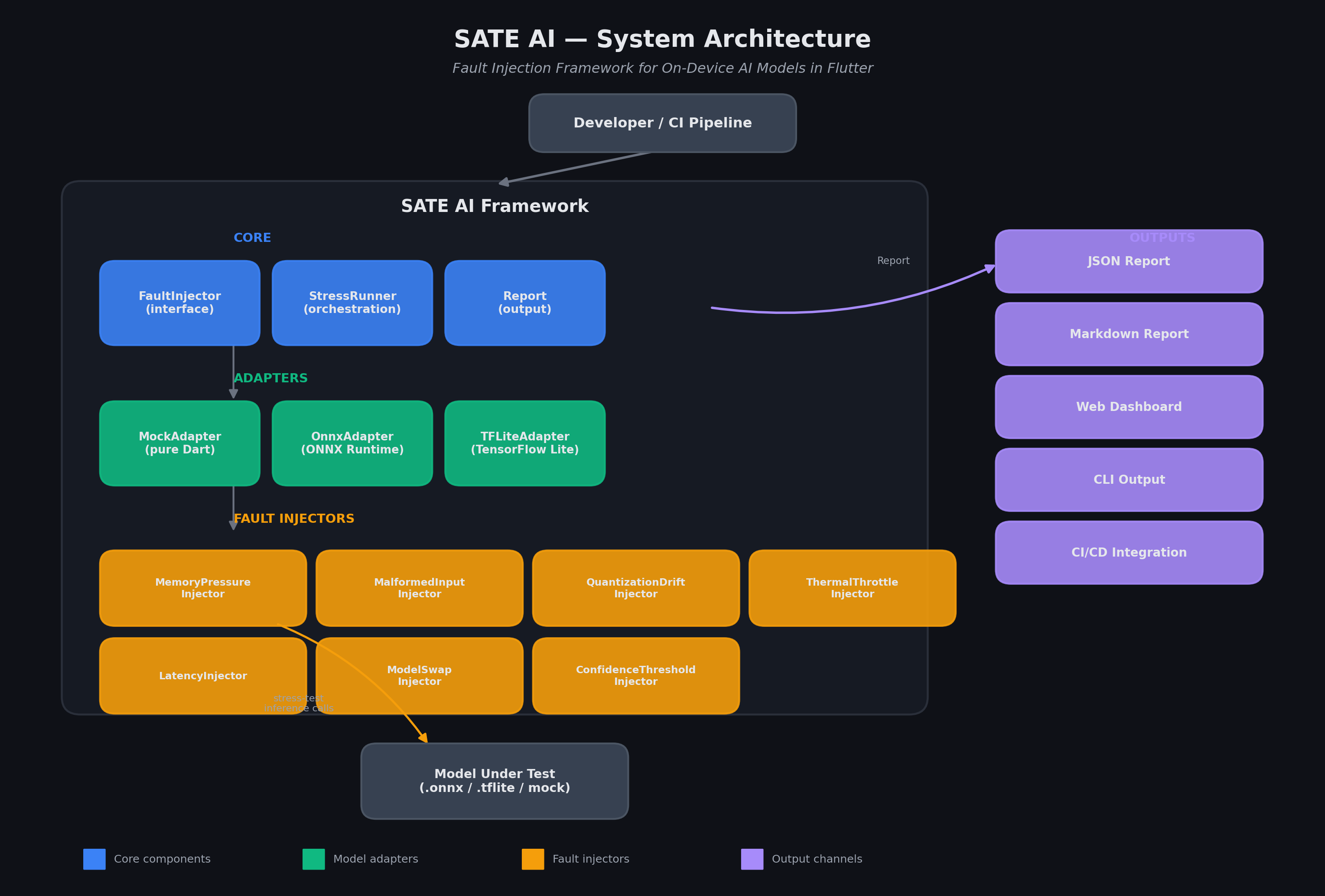
Task: Click the blue Core components legend swatch
Action: [94, 859]
